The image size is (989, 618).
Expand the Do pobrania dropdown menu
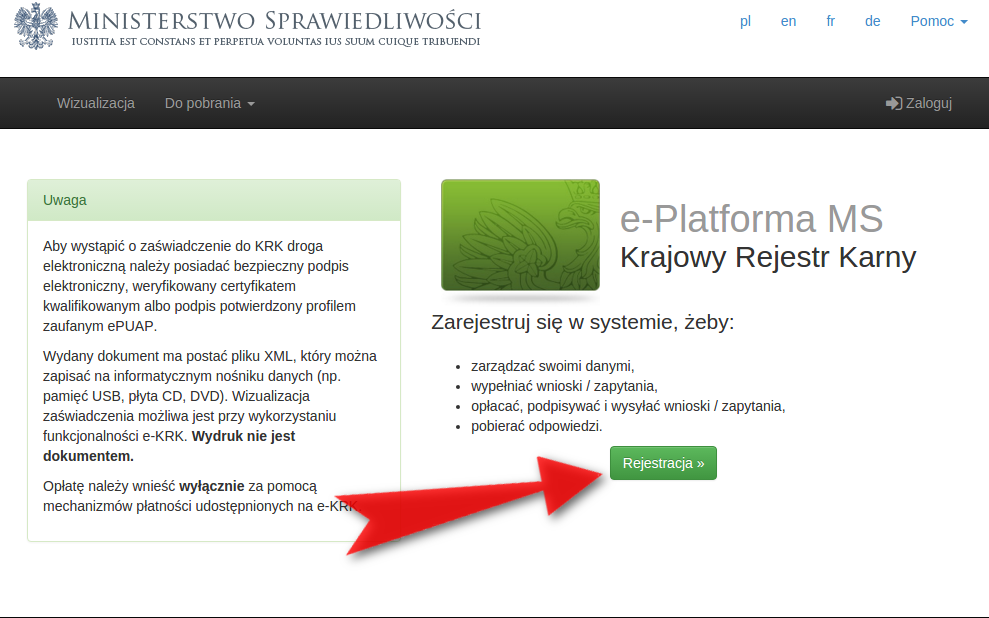pyautogui.click(x=209, y=103)
